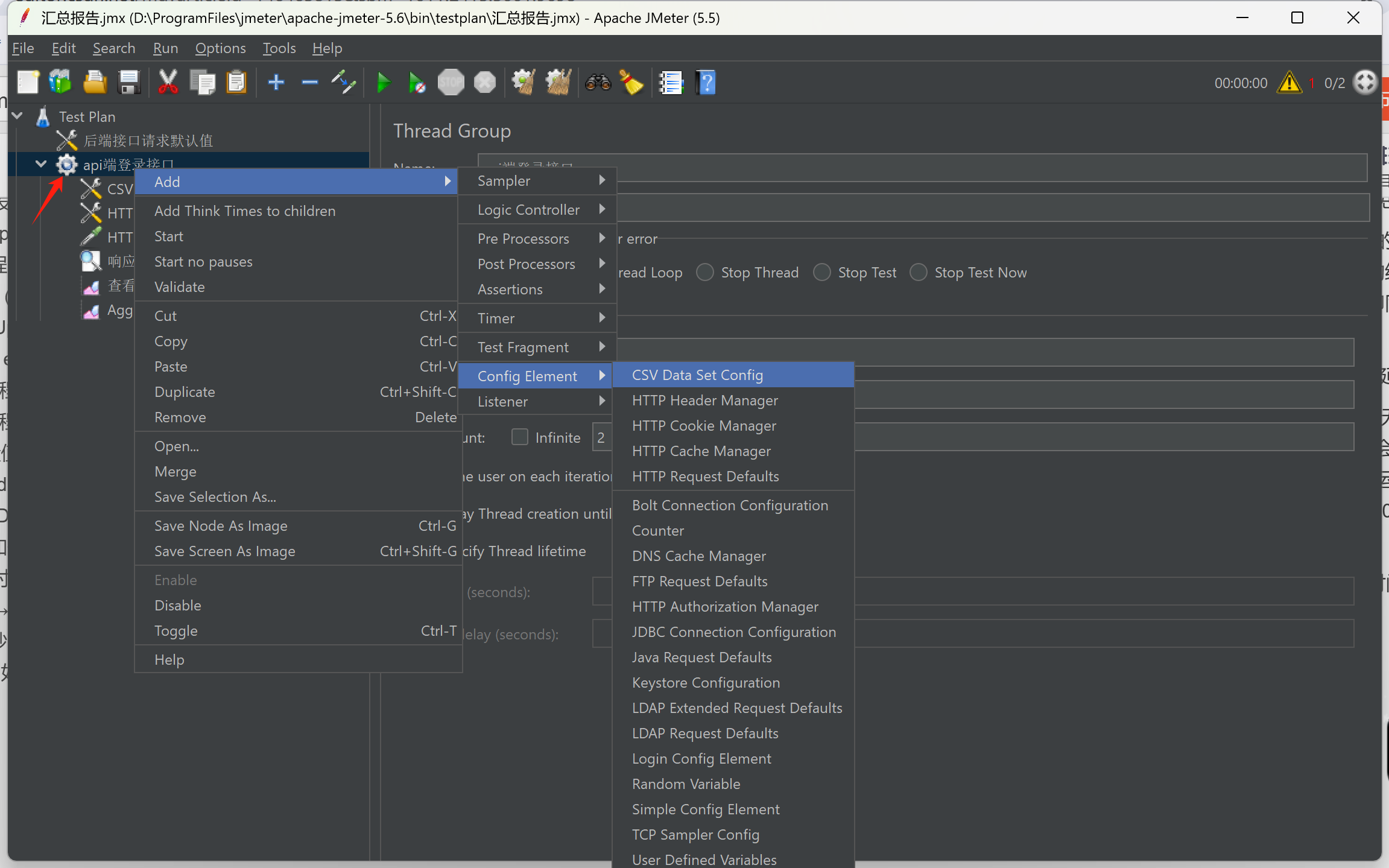The image size is (1389, 868).
Task: Click the New test plan icon
Action: 28,83
